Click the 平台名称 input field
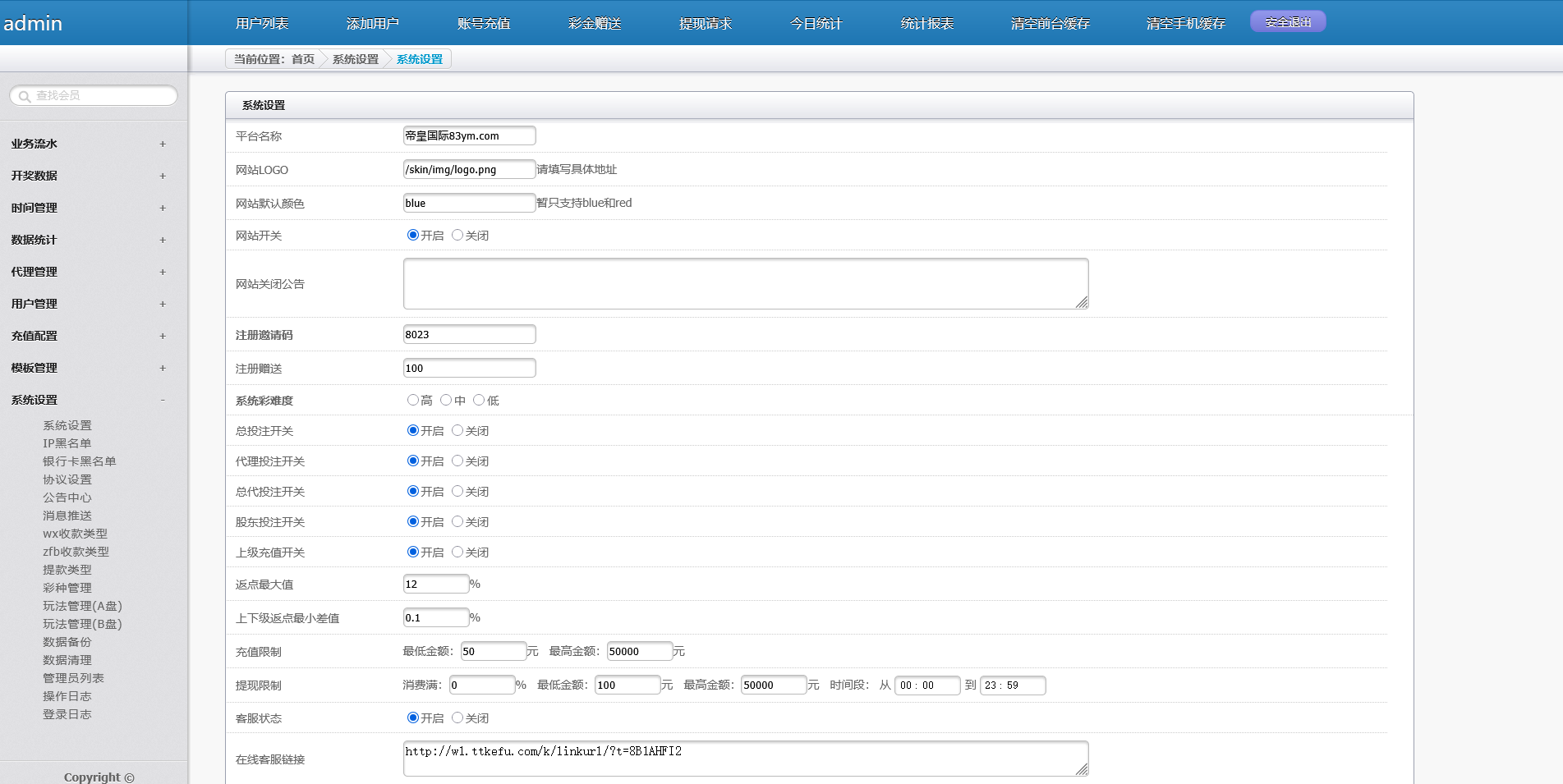1563x784 pixels. [x=469, y=135]
